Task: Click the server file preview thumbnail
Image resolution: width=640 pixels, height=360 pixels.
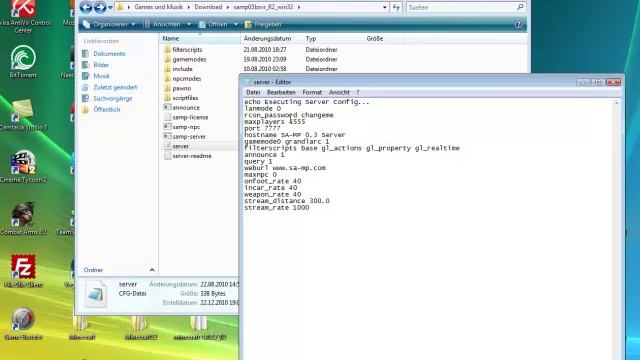Action: 96,294
